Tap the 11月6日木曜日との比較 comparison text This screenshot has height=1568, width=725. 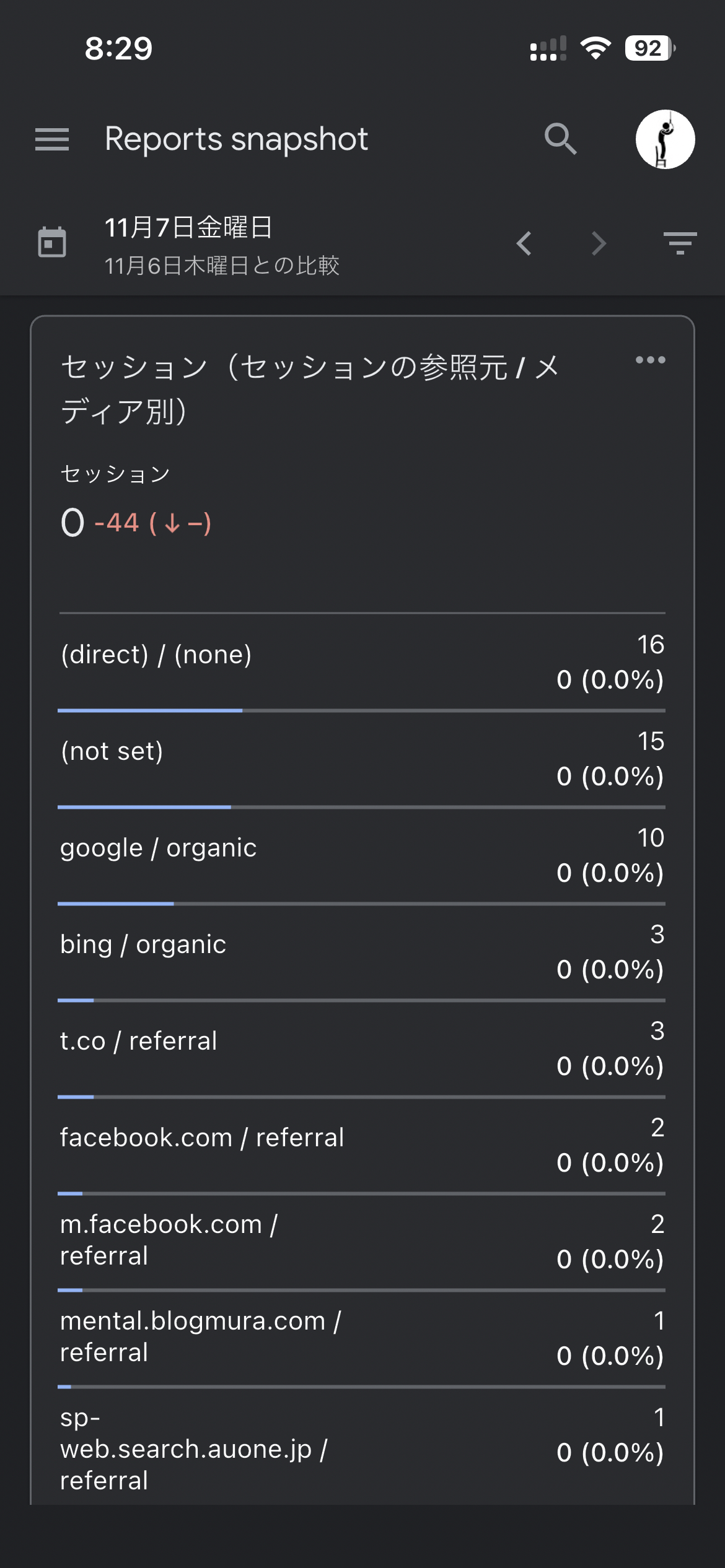pyautogui.click(x=222, y=266)
